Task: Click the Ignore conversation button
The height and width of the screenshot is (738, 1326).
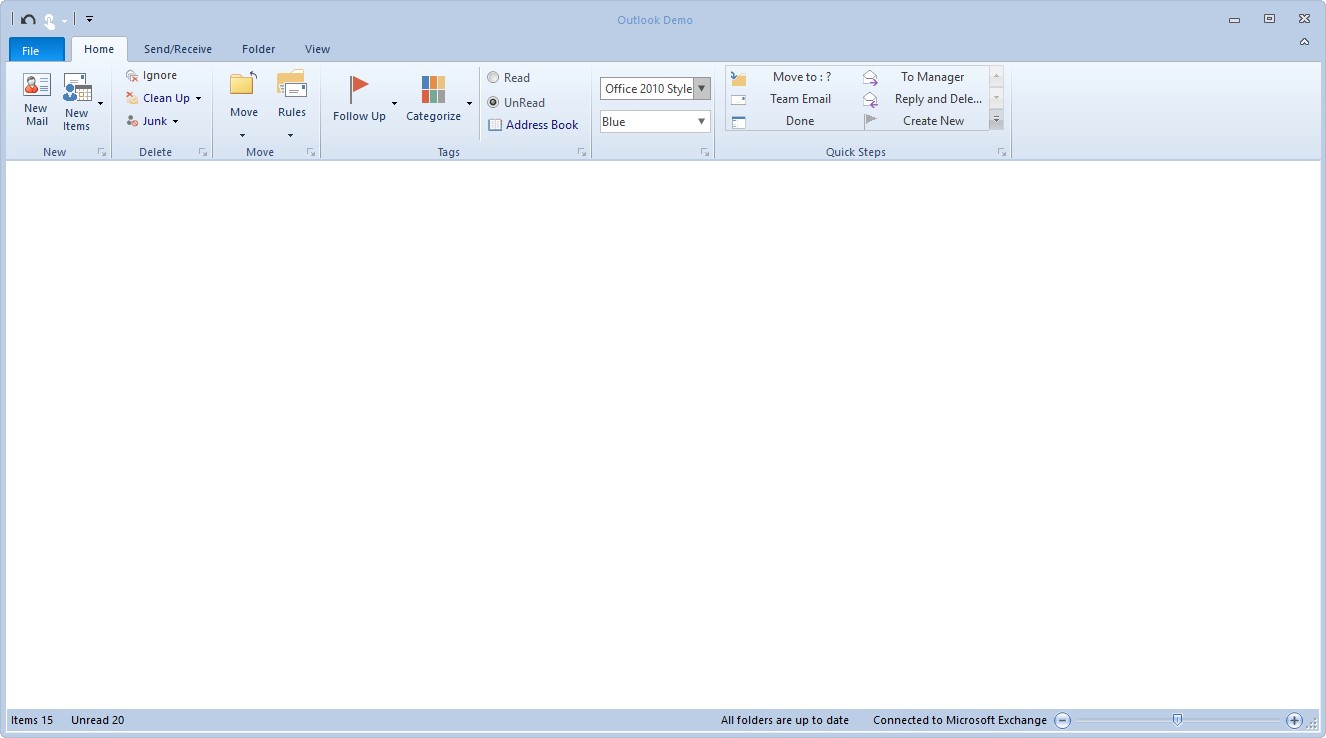Action: (x=152, y=75)
